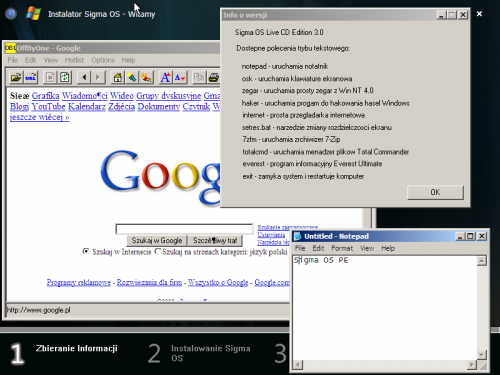Go back with the left arrow
The width and height of the screenshot is (500, 375).
[84, 77]
